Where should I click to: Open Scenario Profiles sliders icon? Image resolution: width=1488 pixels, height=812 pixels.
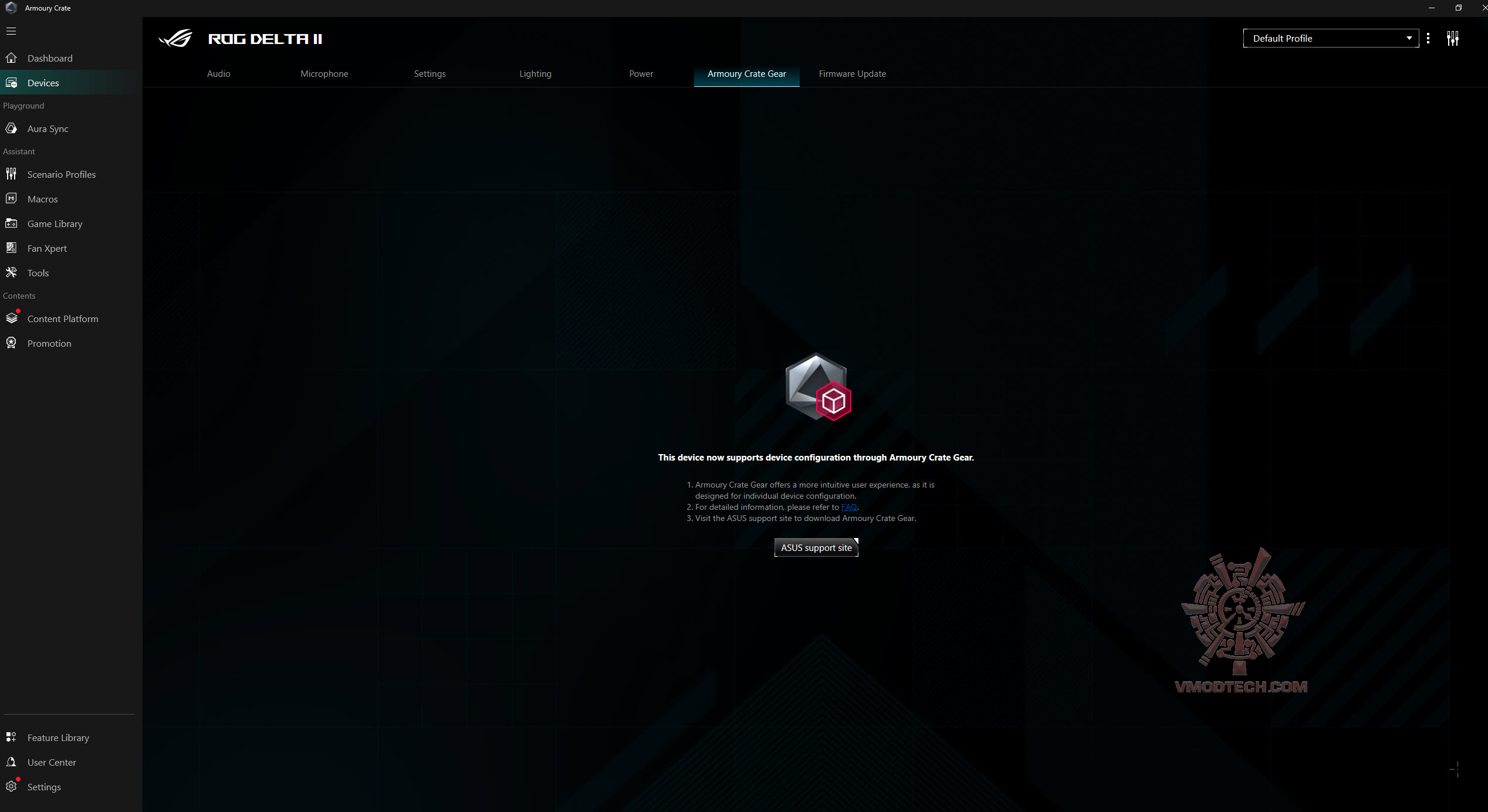pos(11,174)
